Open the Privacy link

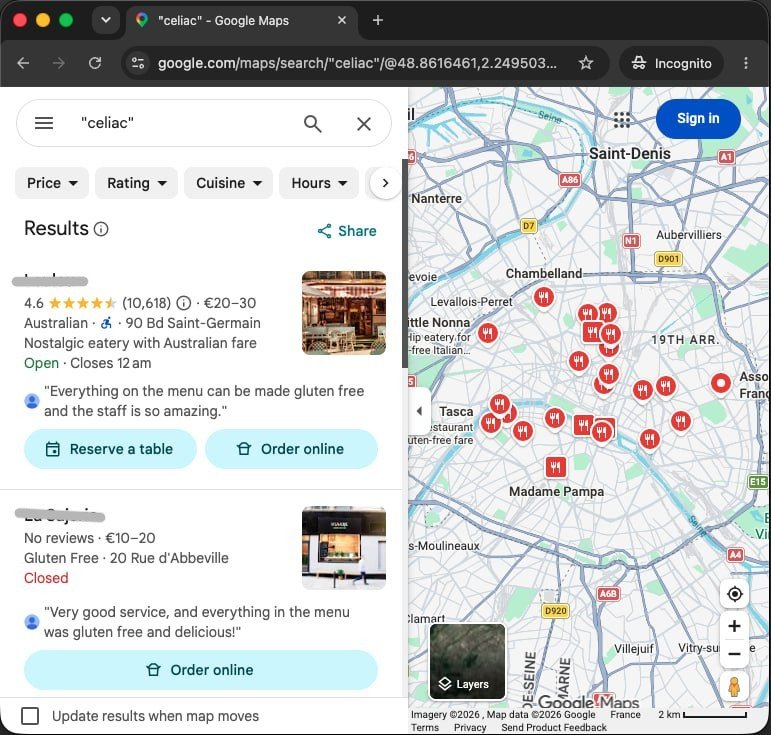pyautogui.click(x=470, y=727)
